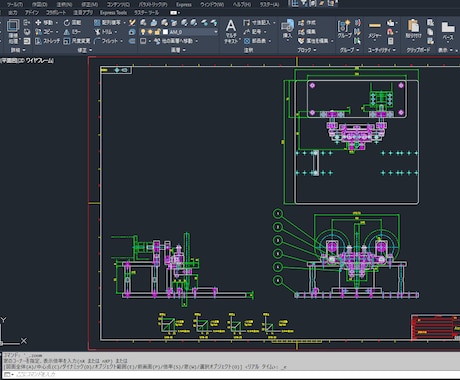Switch to the ラスター ツール ribbon tab
460x380 pixels.
pyautogui.click(x=146, y=13)
